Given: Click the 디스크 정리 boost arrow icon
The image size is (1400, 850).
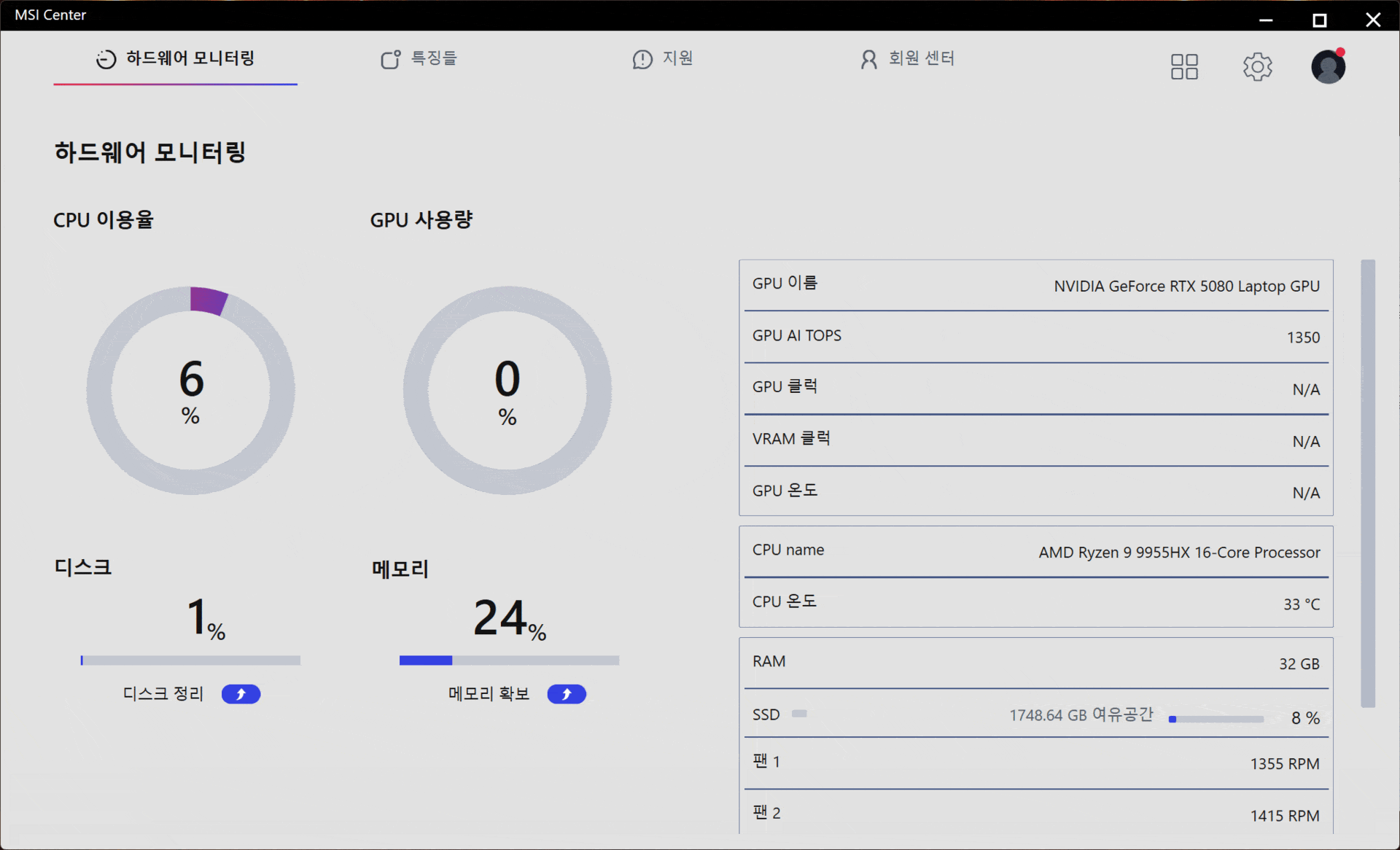Looking at the screenshot, I should click(241, 694).
